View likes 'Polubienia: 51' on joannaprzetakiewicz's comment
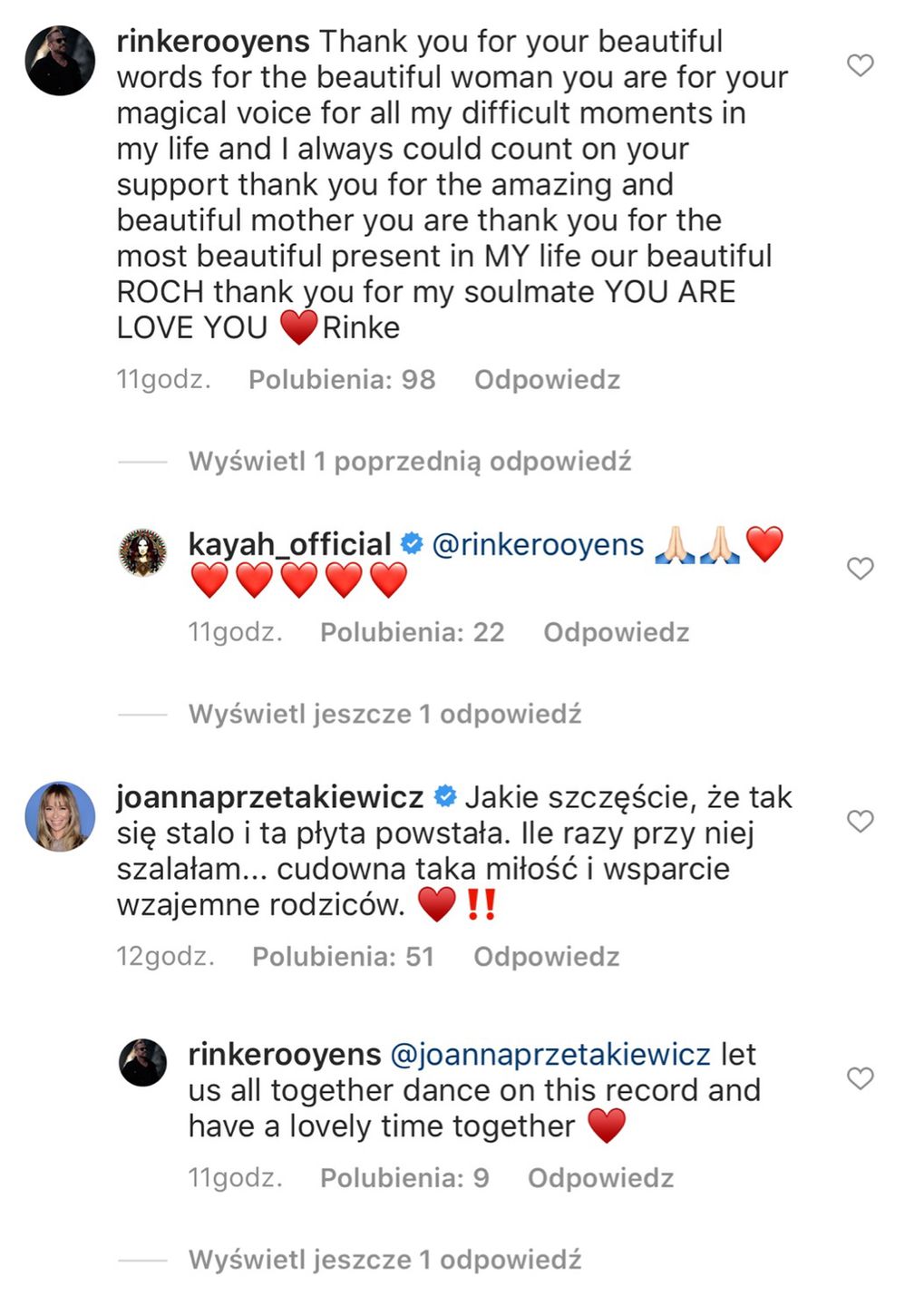 pos(343,957)
